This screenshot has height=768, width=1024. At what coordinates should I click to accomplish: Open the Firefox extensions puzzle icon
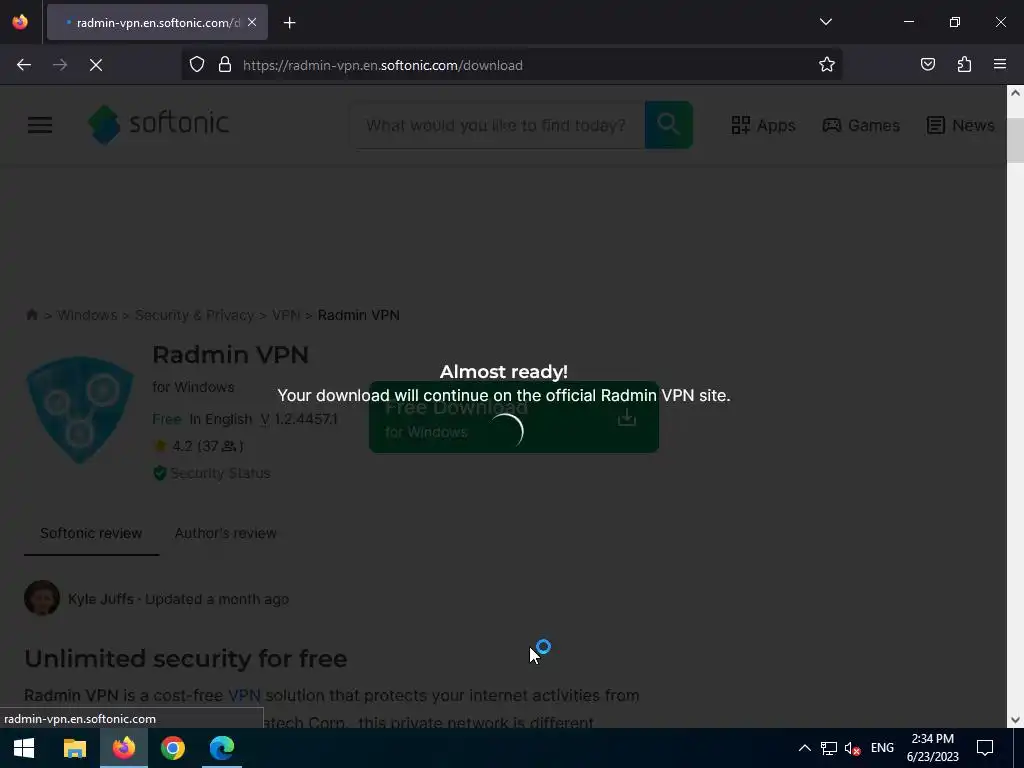click(x=964, y=65)
